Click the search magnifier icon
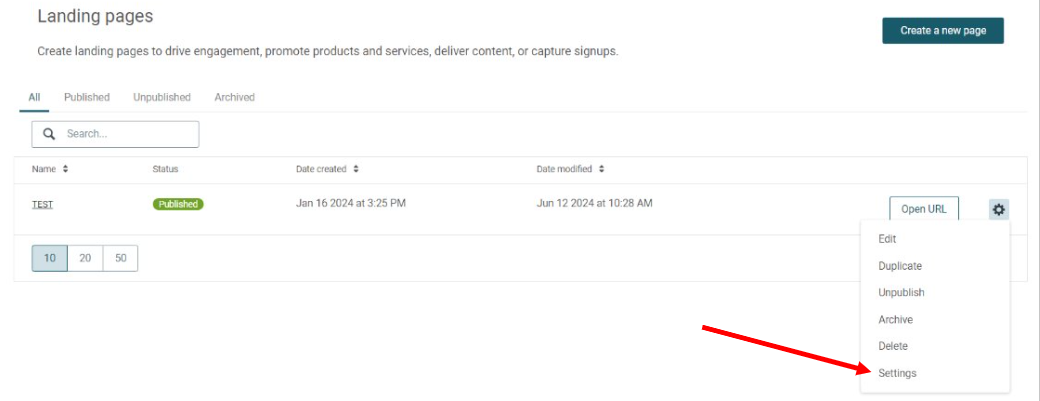Screen dimensions: 1040x401 (49, 134)
